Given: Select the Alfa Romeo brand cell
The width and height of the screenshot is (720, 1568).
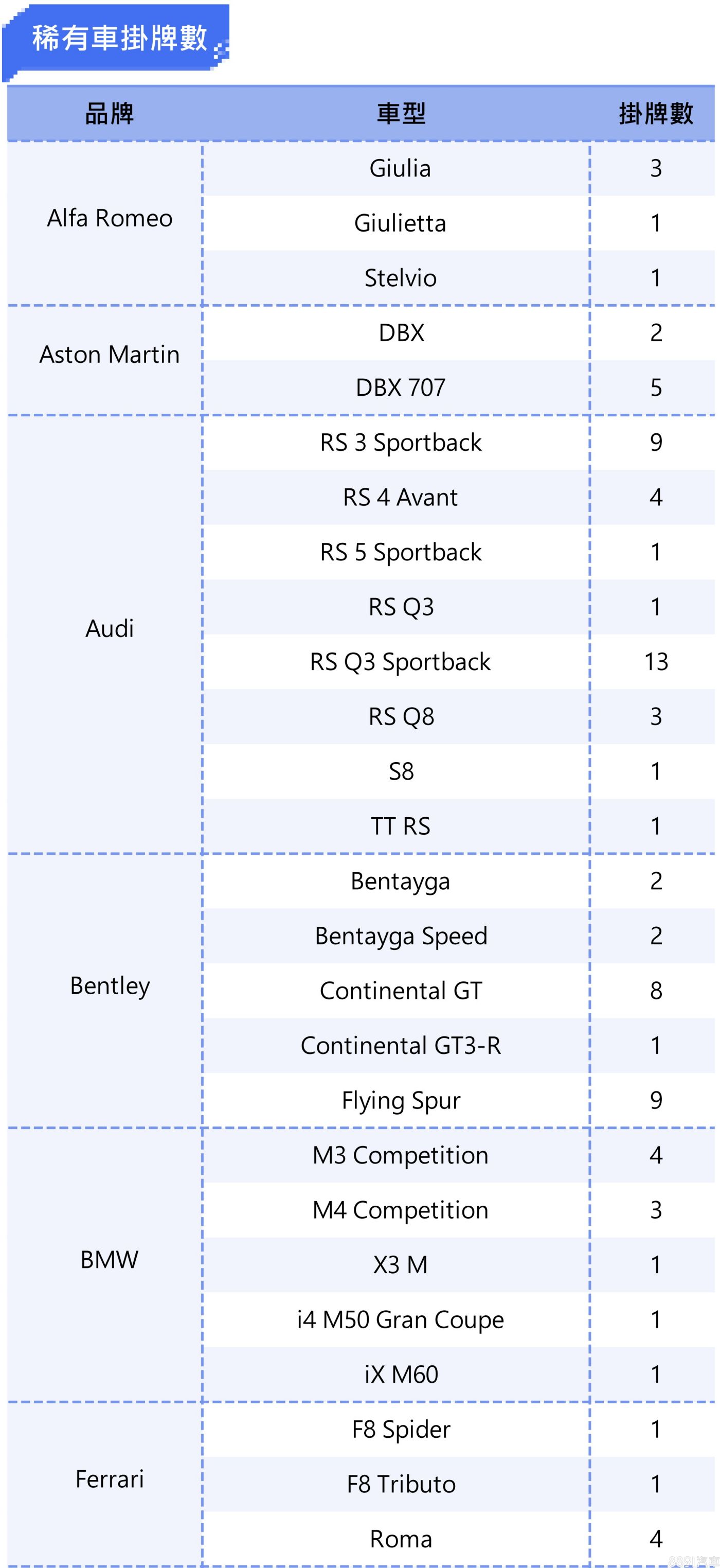Looking at the screenshot, I should pos(110,219).
